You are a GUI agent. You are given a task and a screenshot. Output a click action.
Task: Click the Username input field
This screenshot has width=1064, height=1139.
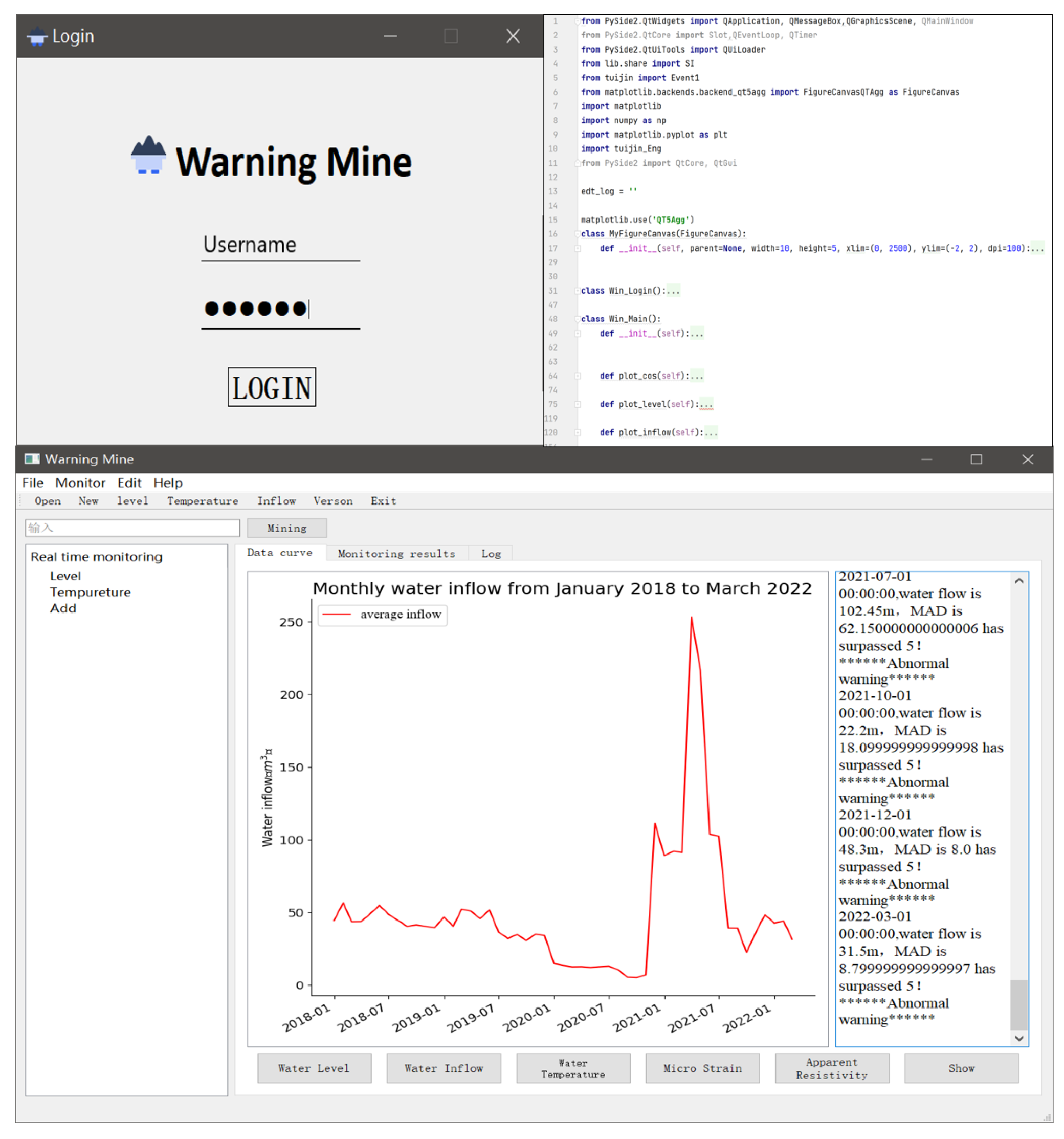point(280,245)
